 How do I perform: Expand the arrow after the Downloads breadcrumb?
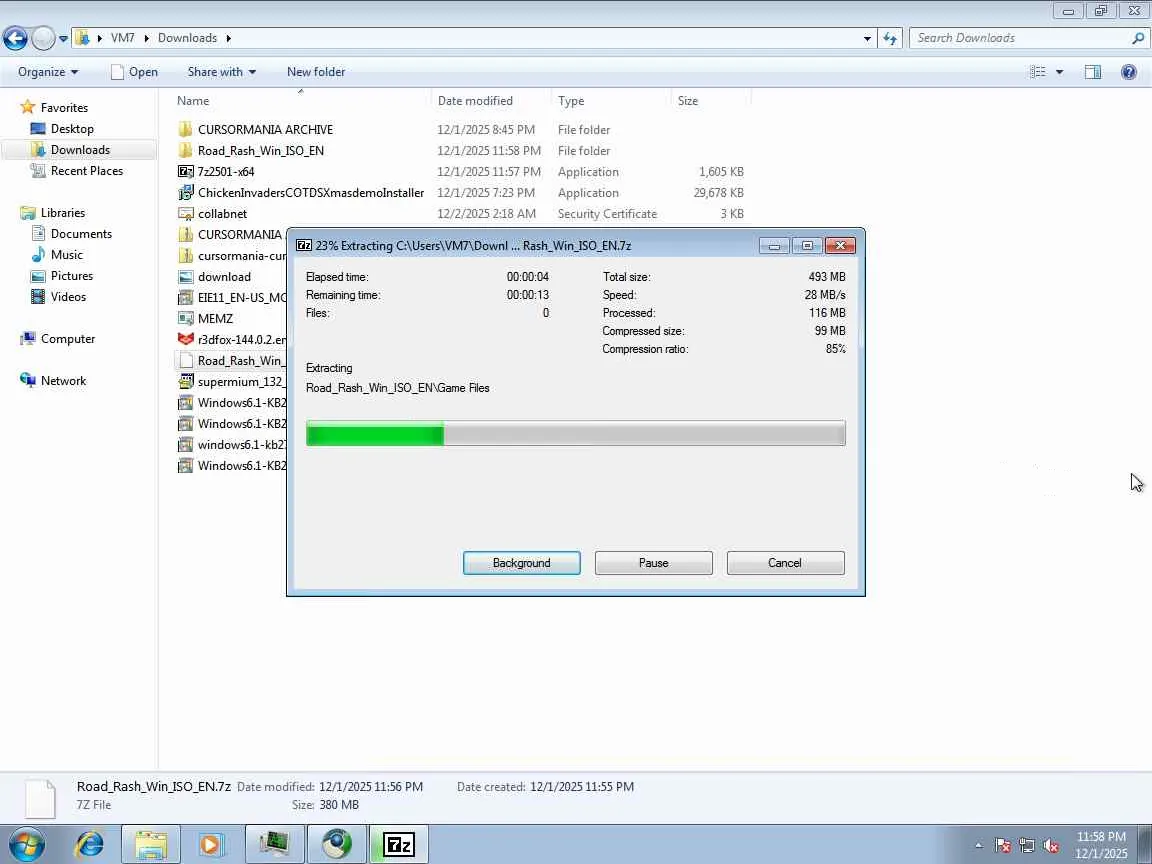pos(228,38)
